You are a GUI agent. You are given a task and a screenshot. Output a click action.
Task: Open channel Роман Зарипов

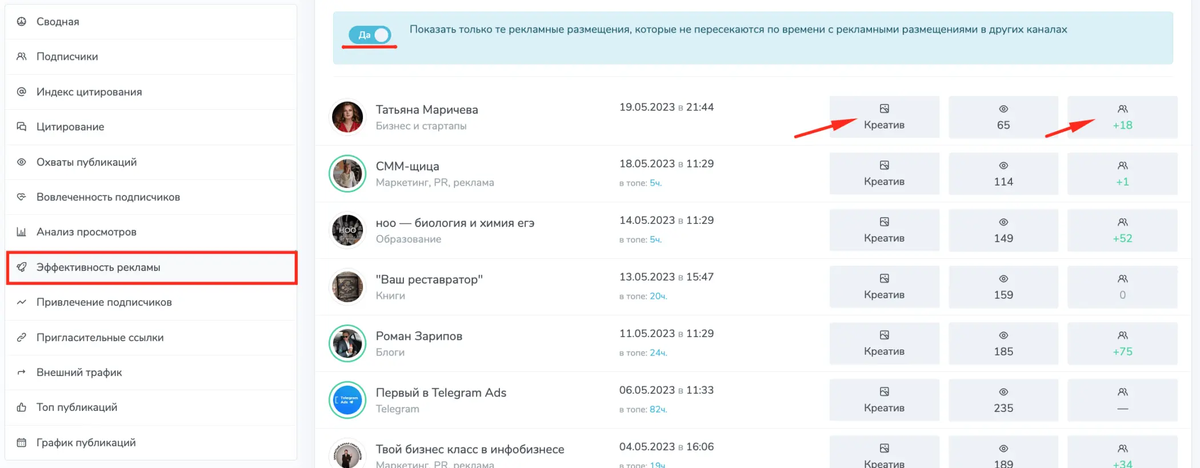[419, 336]
